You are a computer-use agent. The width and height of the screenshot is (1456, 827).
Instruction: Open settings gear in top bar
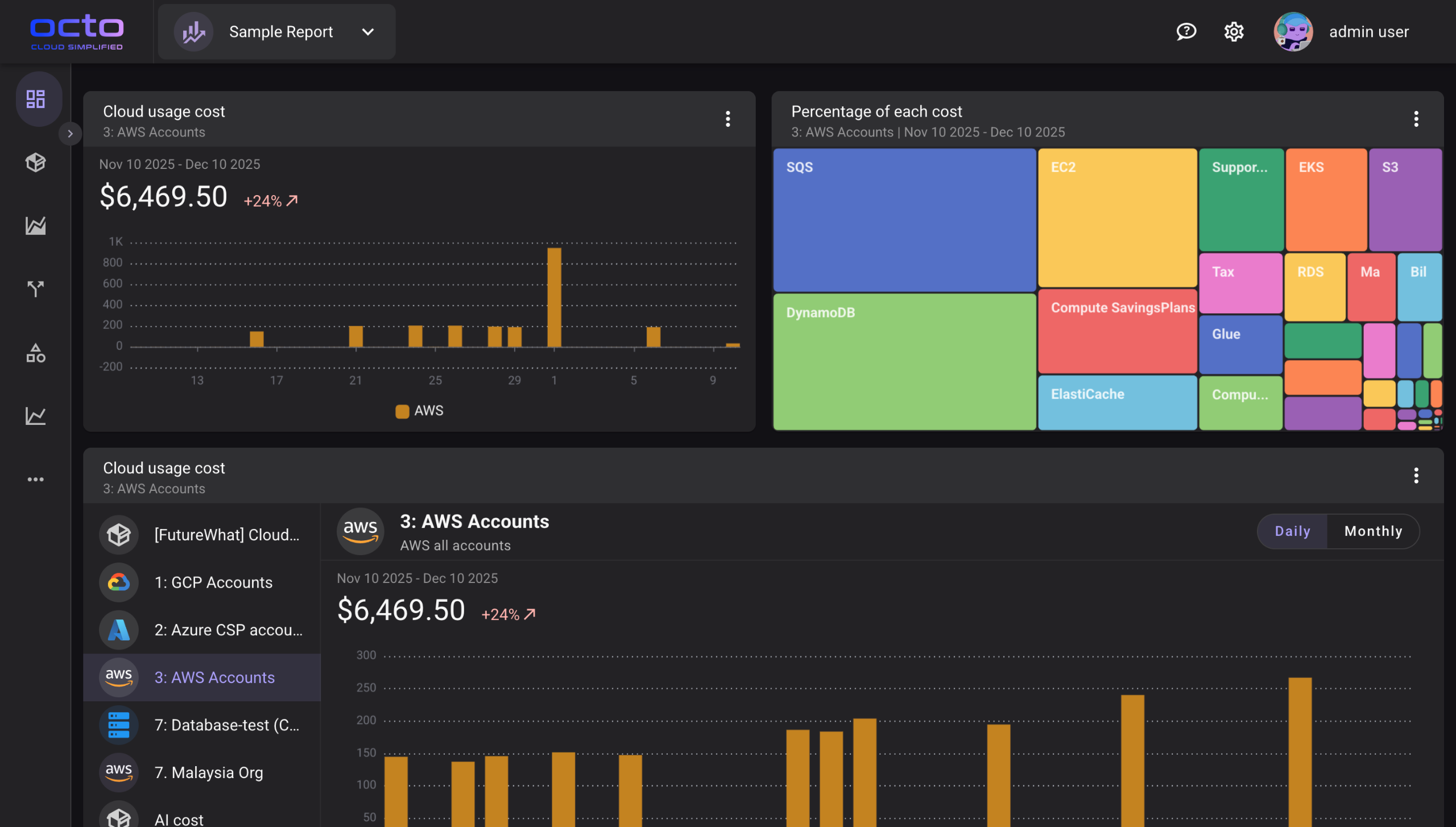[x=1234, y=32]
